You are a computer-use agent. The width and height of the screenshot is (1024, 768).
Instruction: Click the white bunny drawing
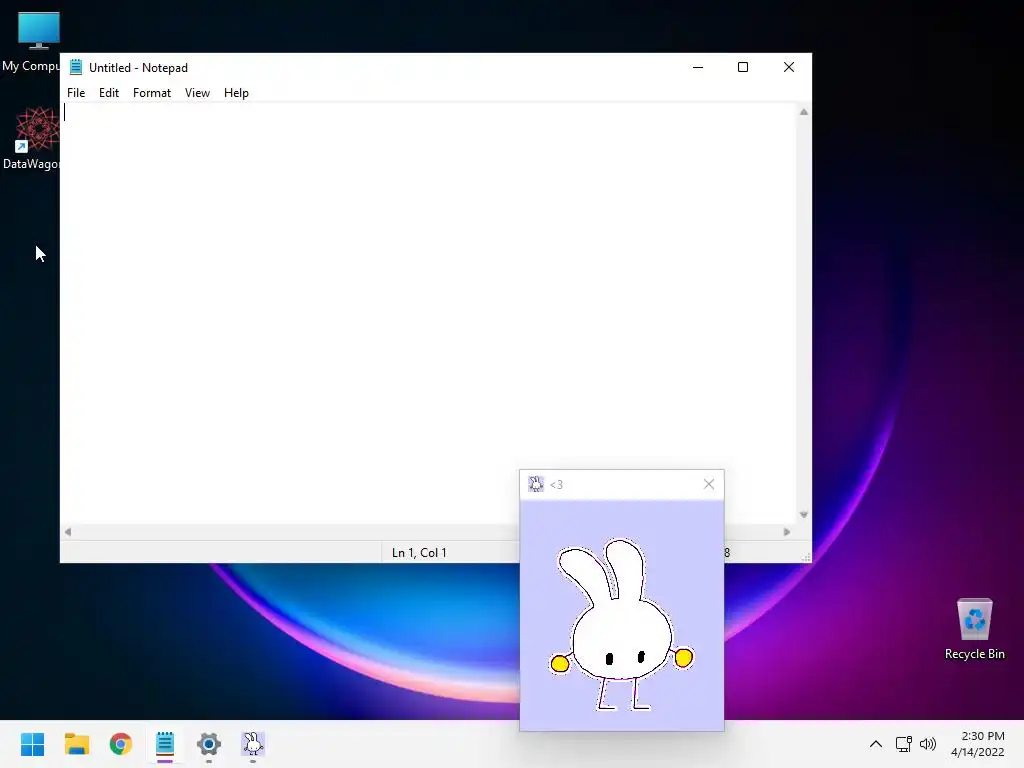[620, 625]
